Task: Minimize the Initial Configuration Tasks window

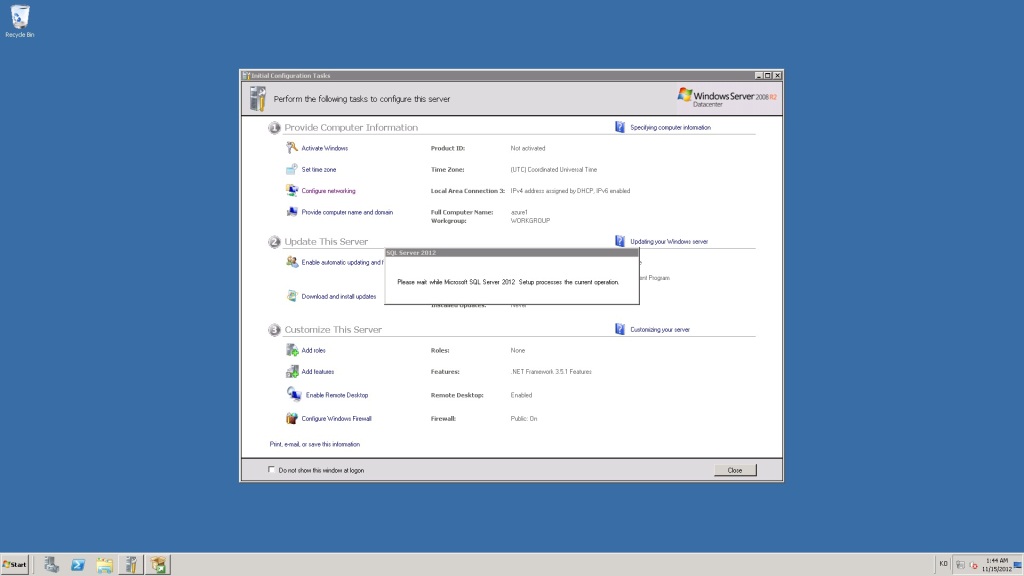Action: click(758, 76)
